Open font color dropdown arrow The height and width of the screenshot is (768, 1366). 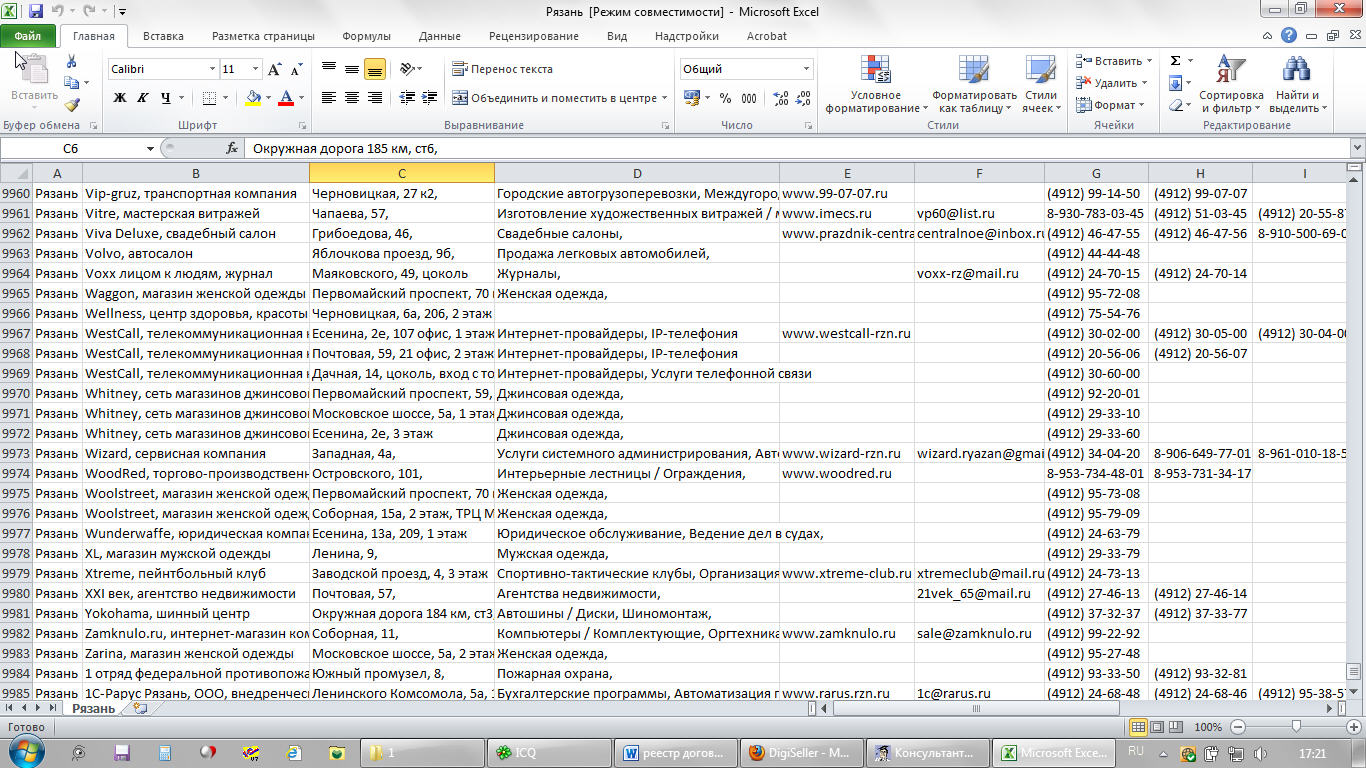(x=301, y=98)
